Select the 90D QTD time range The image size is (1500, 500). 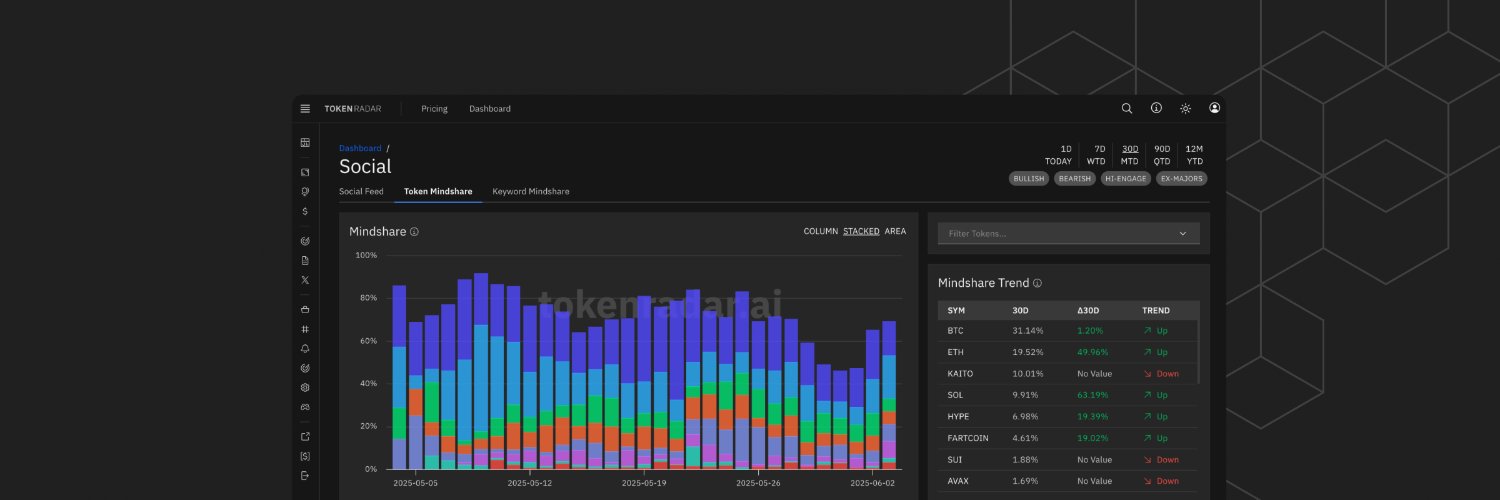coord(1162,155)
